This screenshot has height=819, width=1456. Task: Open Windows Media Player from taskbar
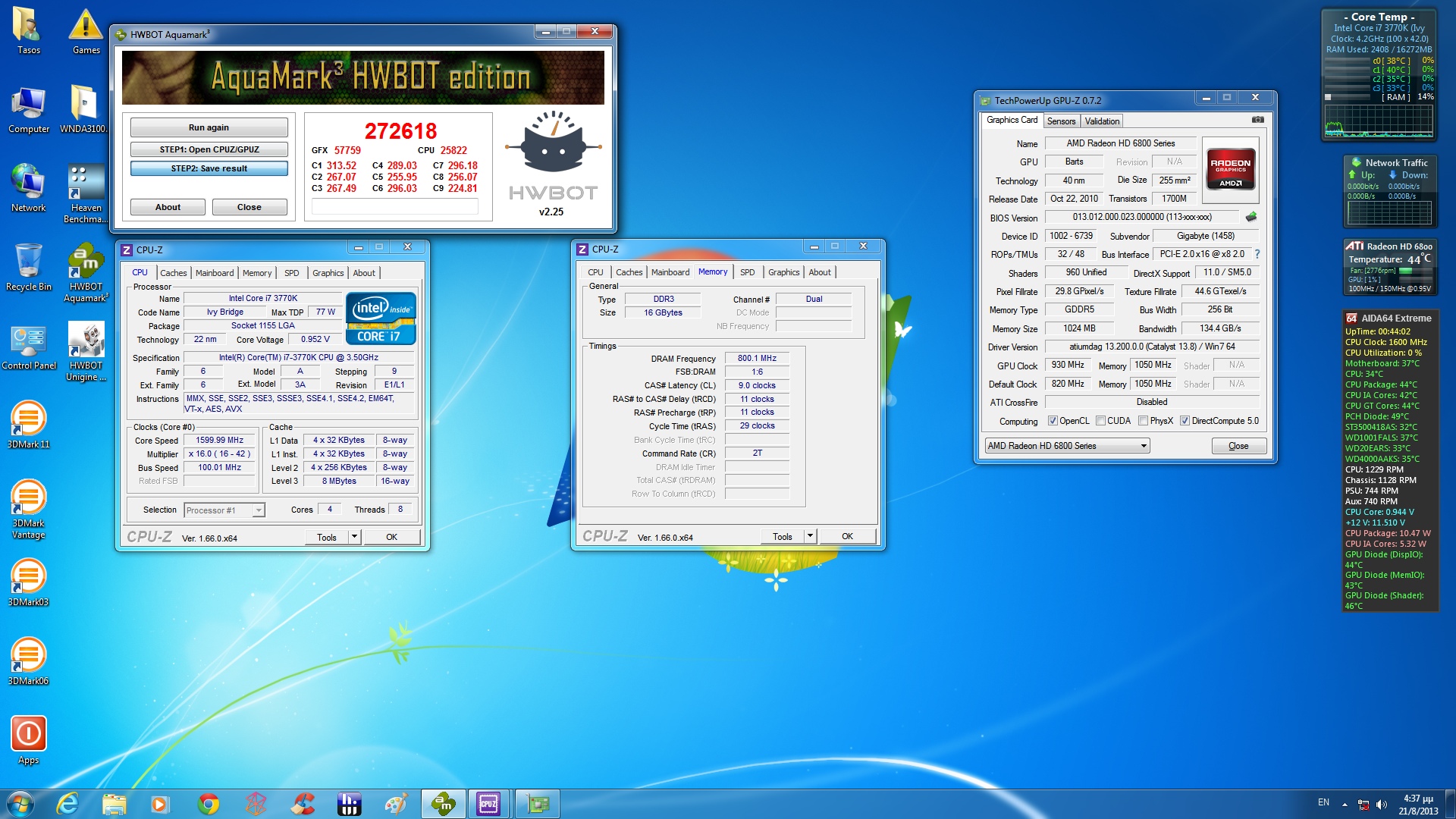[162, 804]
